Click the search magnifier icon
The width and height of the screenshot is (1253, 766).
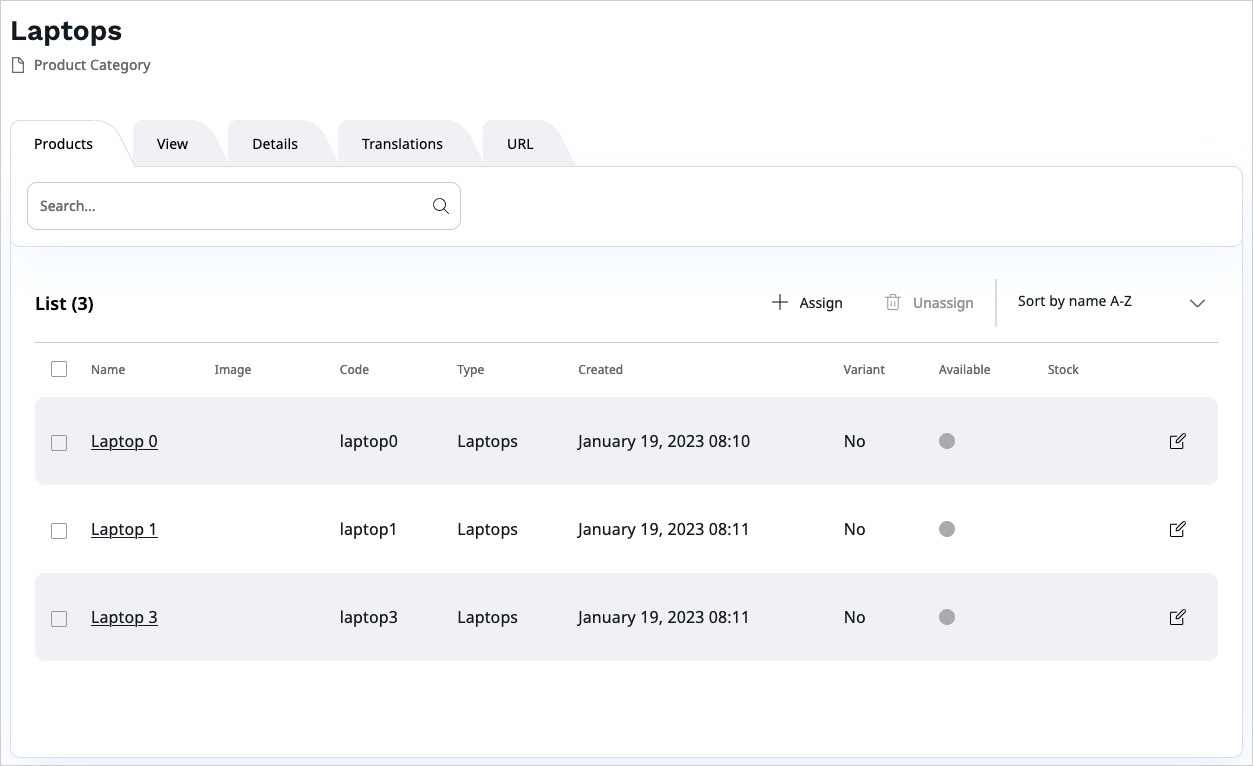(440, 206)
